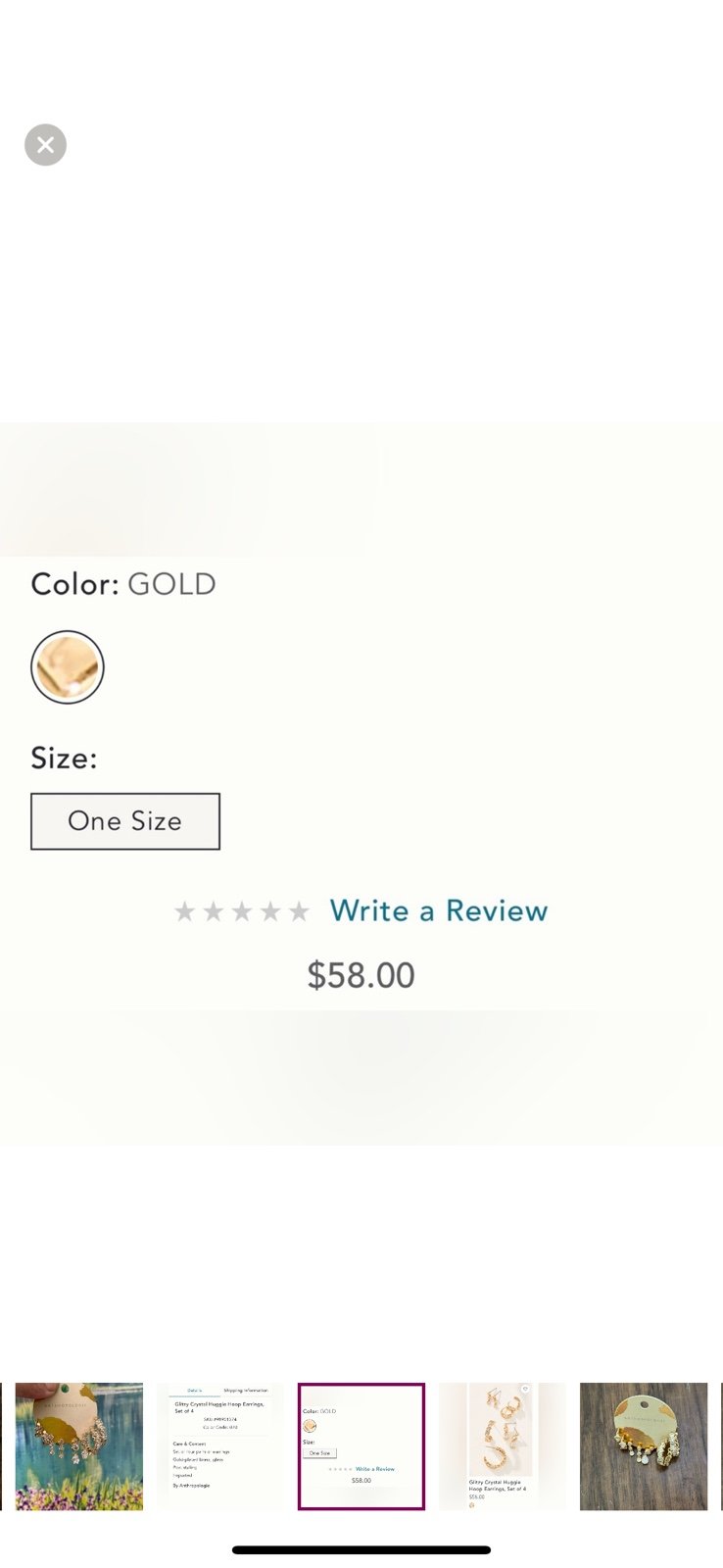Select the purple-outlined current thumbnail
The image size is (723, 1568).
tap(361, 1446)
